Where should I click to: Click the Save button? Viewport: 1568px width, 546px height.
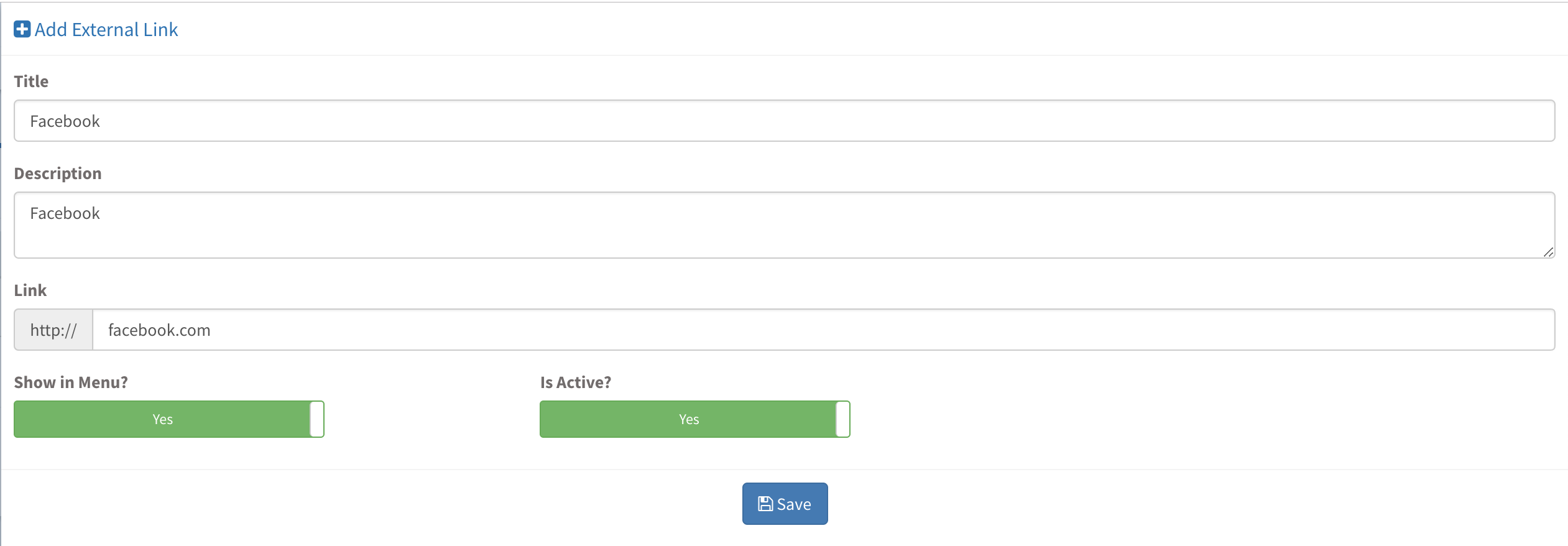pos(785,504)
